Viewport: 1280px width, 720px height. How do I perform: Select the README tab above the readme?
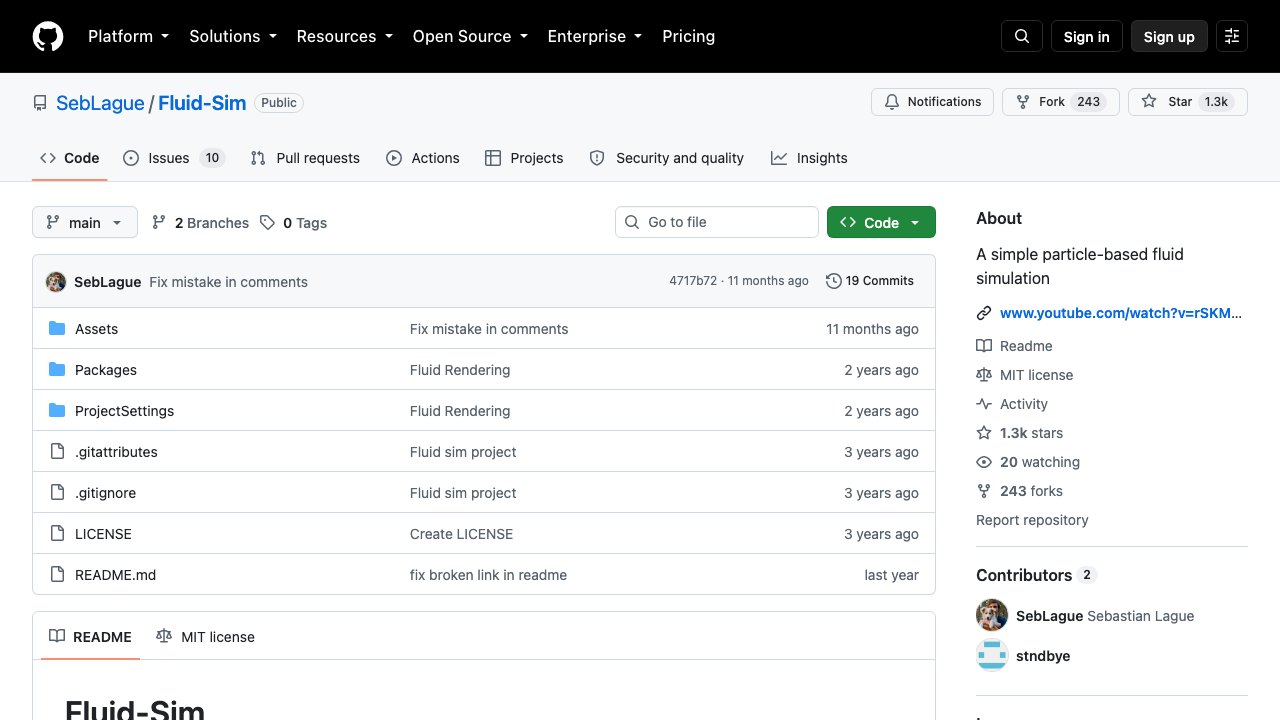tap(90, 637)
